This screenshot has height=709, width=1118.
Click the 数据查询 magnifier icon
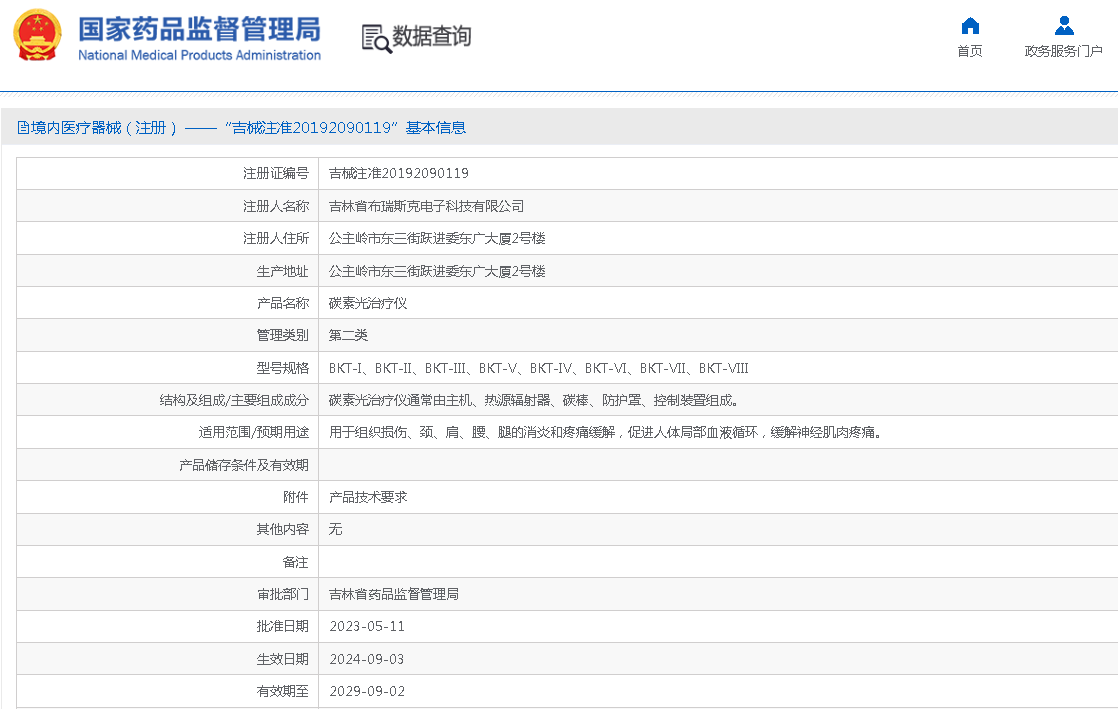(x=376, y=38)
